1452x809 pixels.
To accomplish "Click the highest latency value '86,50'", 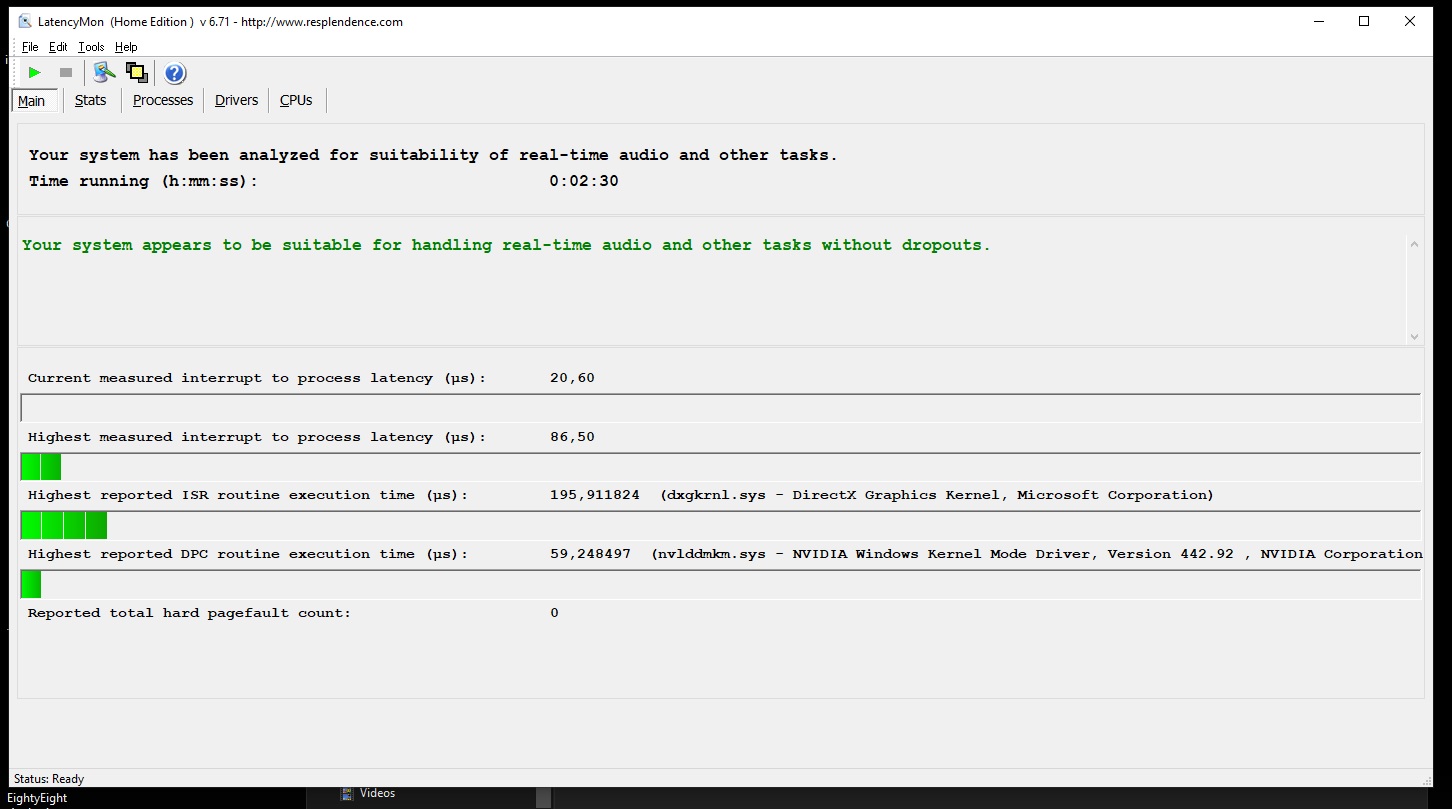I will coord(572,437).
